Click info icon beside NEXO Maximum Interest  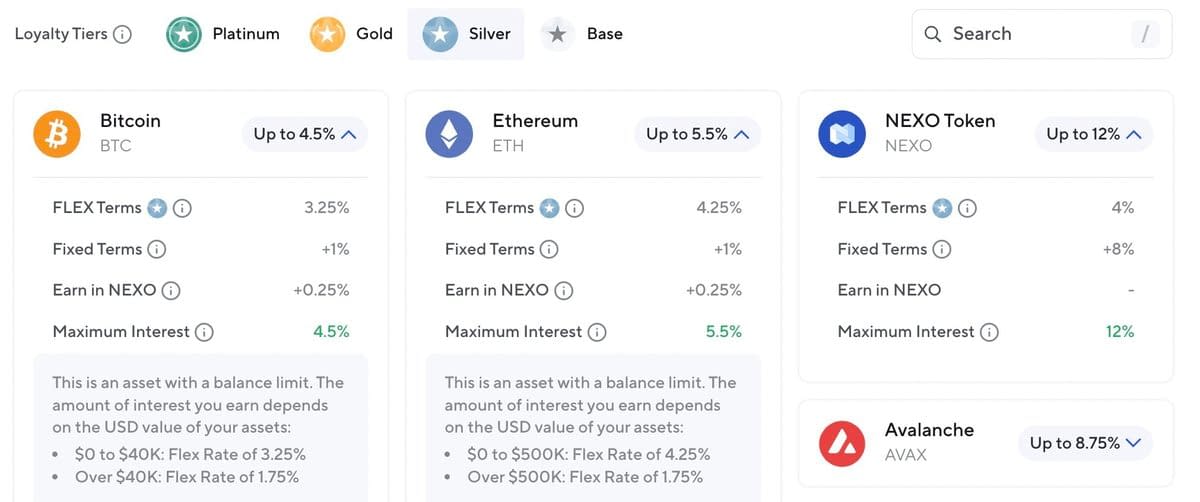click(989, 332)
